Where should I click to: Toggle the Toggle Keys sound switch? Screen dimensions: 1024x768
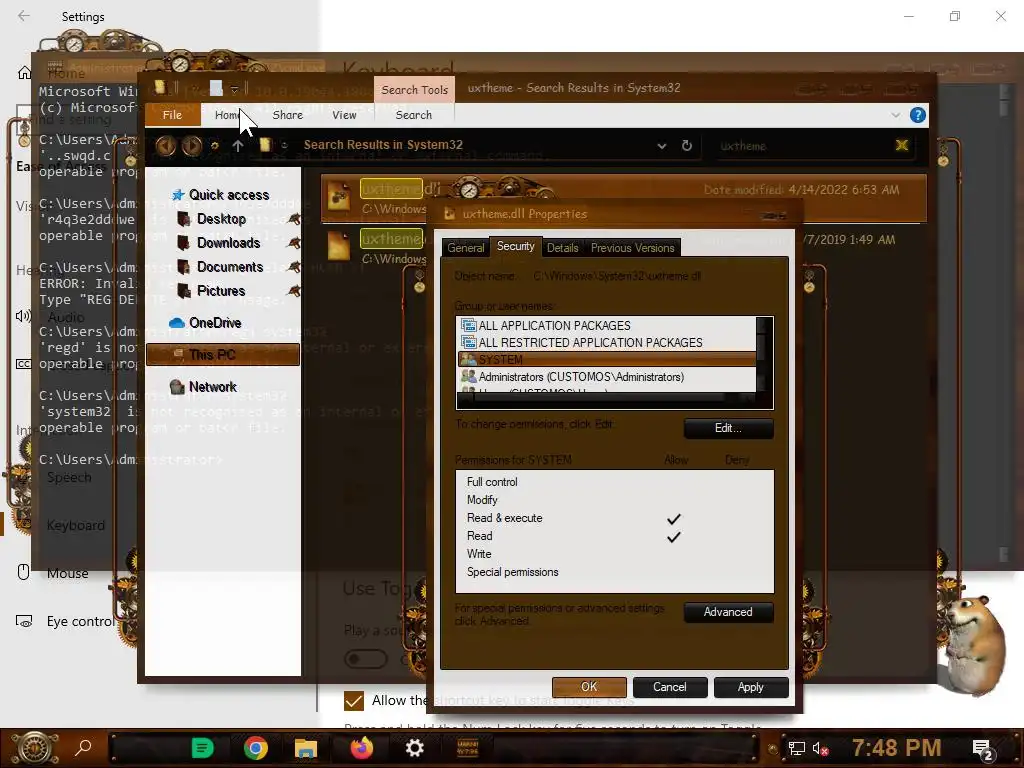tap(366, 658)
